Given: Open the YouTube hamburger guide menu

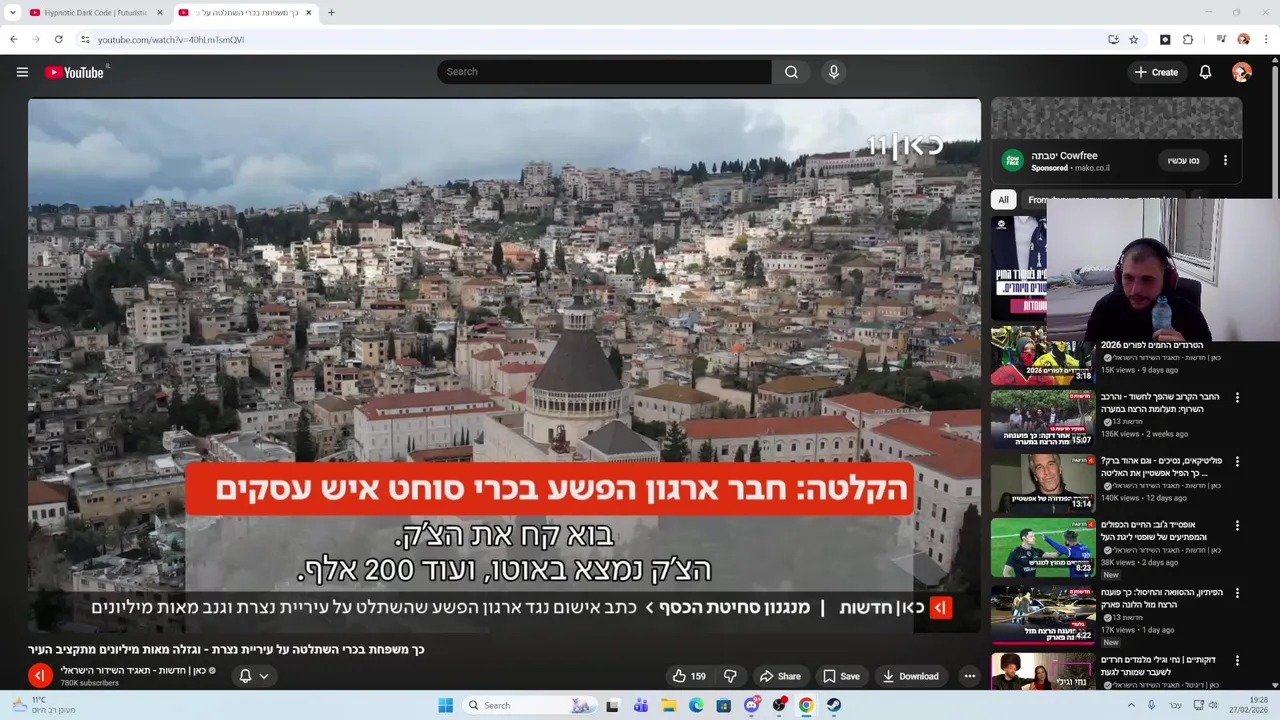Looking at the screenshot, I should (22, 72).
